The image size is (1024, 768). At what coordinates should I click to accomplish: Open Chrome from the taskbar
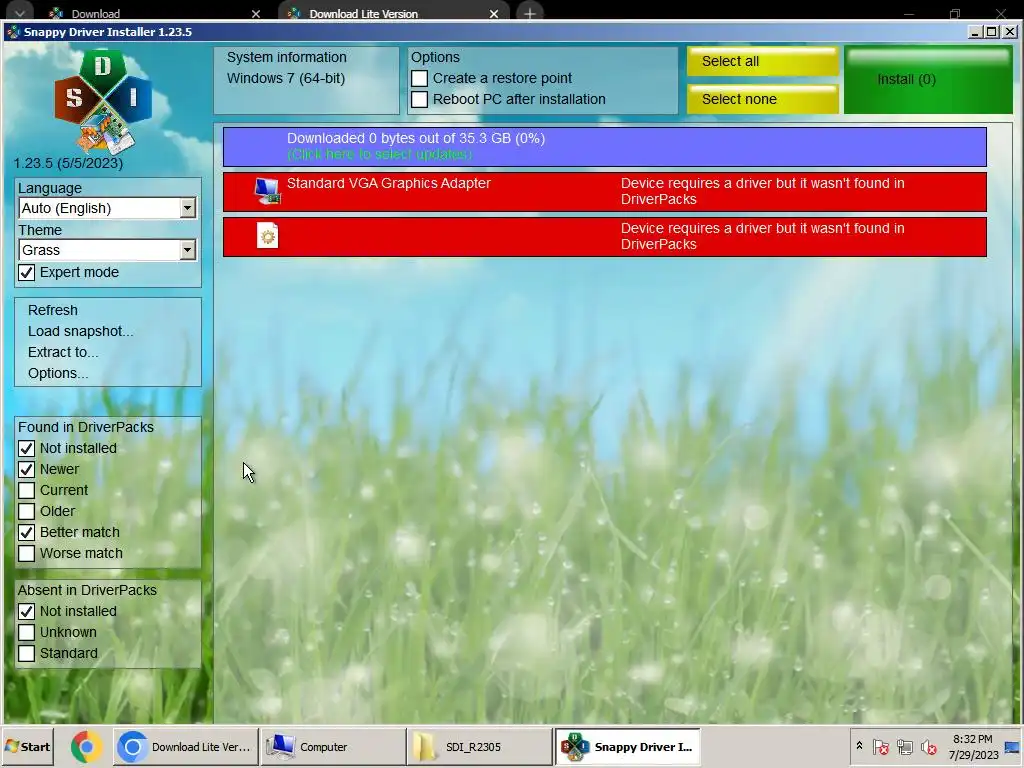pyautogui.click(x=86, y=746)
